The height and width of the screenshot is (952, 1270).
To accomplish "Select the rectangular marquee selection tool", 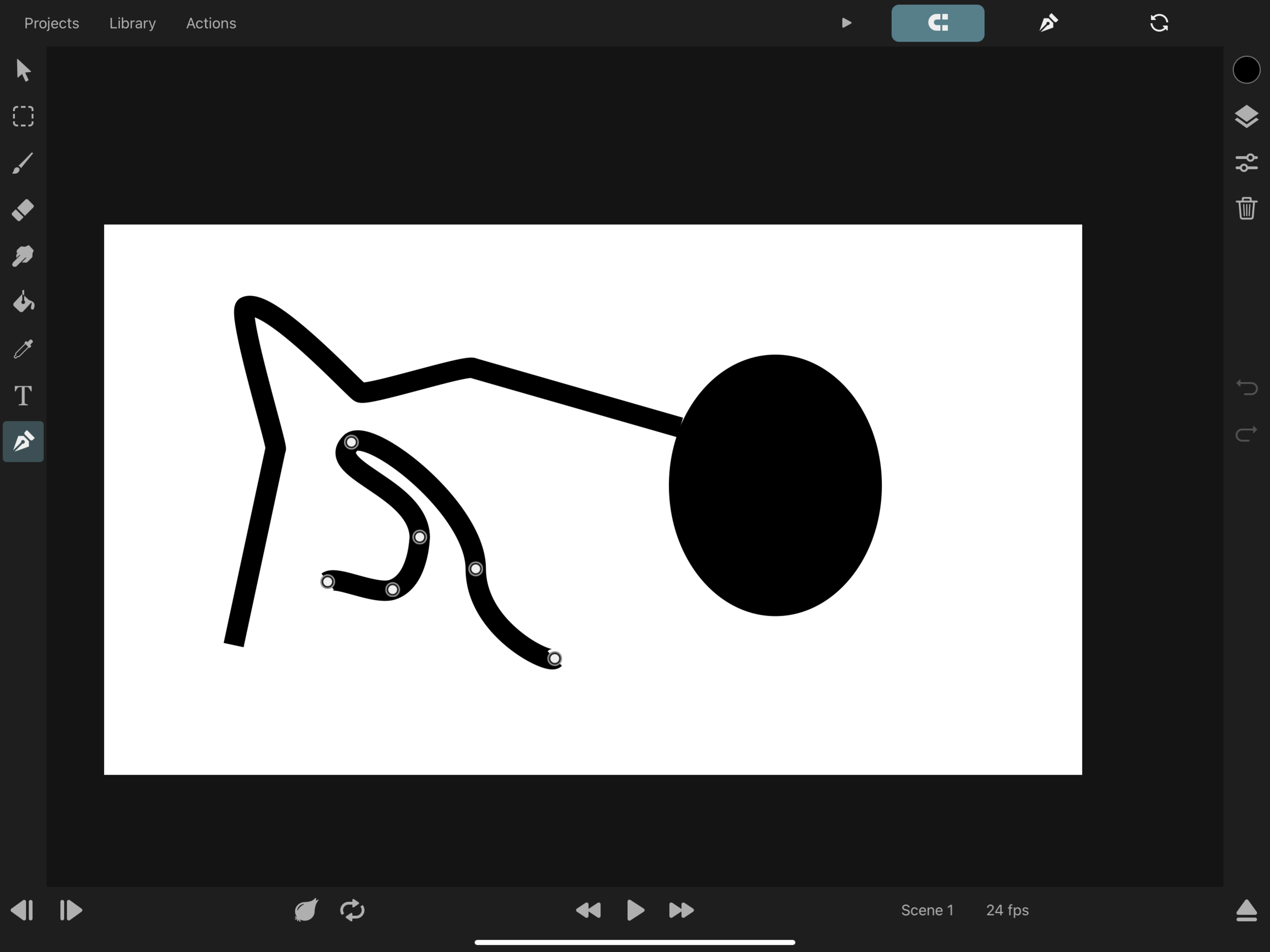I will [22, 116].
